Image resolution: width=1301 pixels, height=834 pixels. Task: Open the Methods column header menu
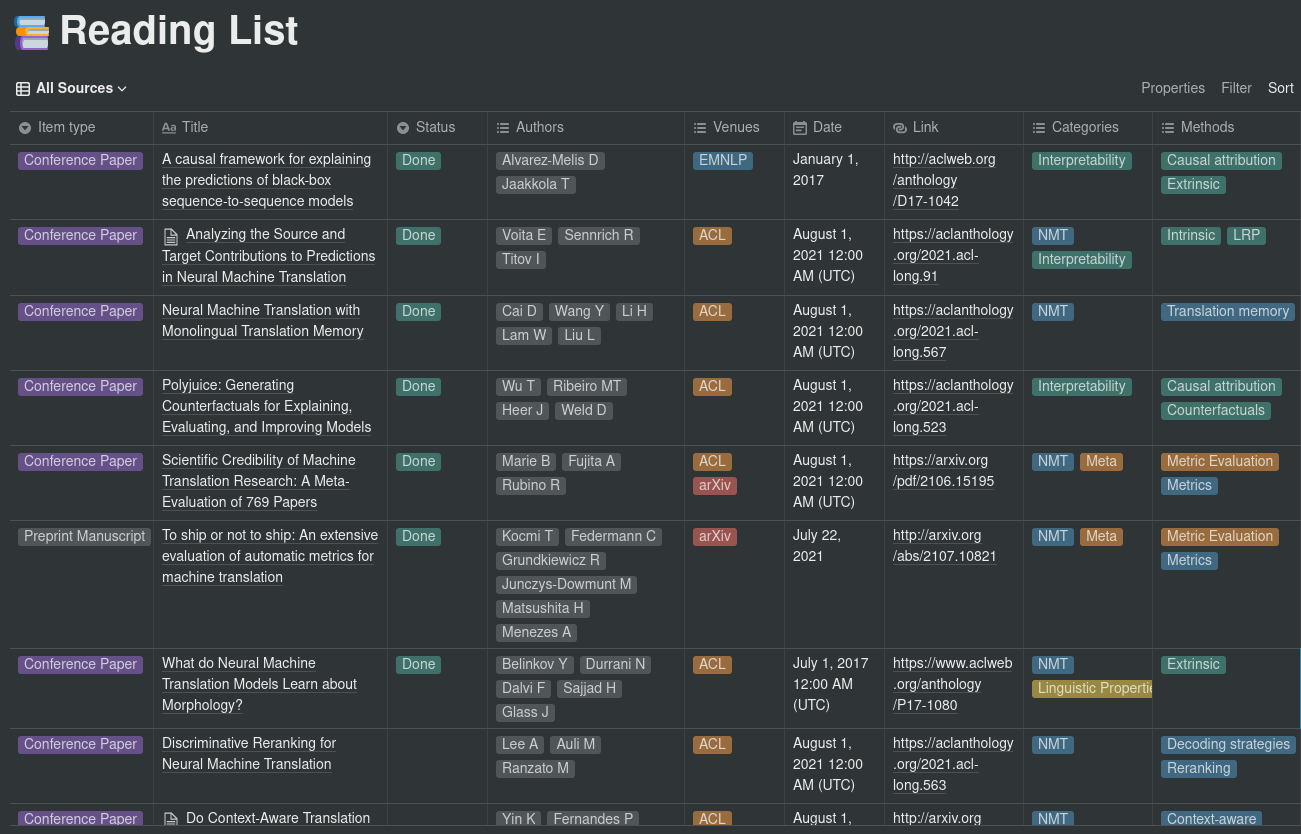pyautogui.click(x=1206, y=127)
